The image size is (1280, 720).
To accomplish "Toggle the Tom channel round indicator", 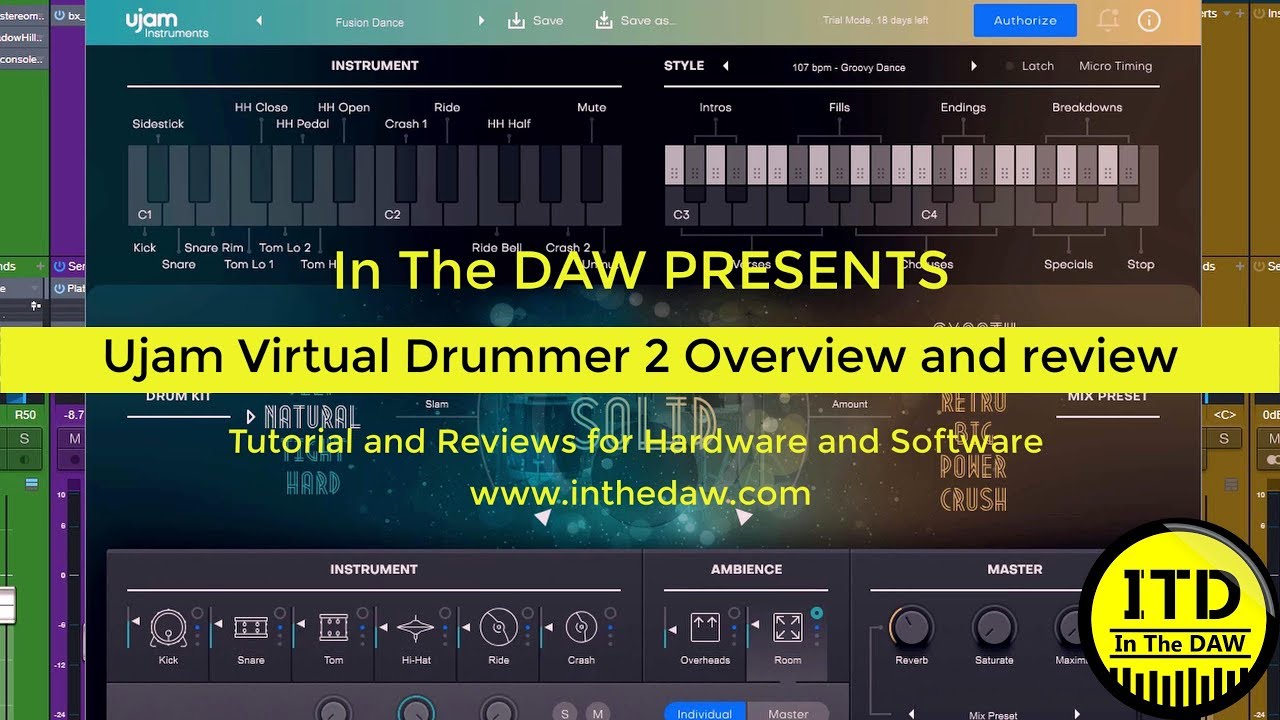I will tap(362, 613).
